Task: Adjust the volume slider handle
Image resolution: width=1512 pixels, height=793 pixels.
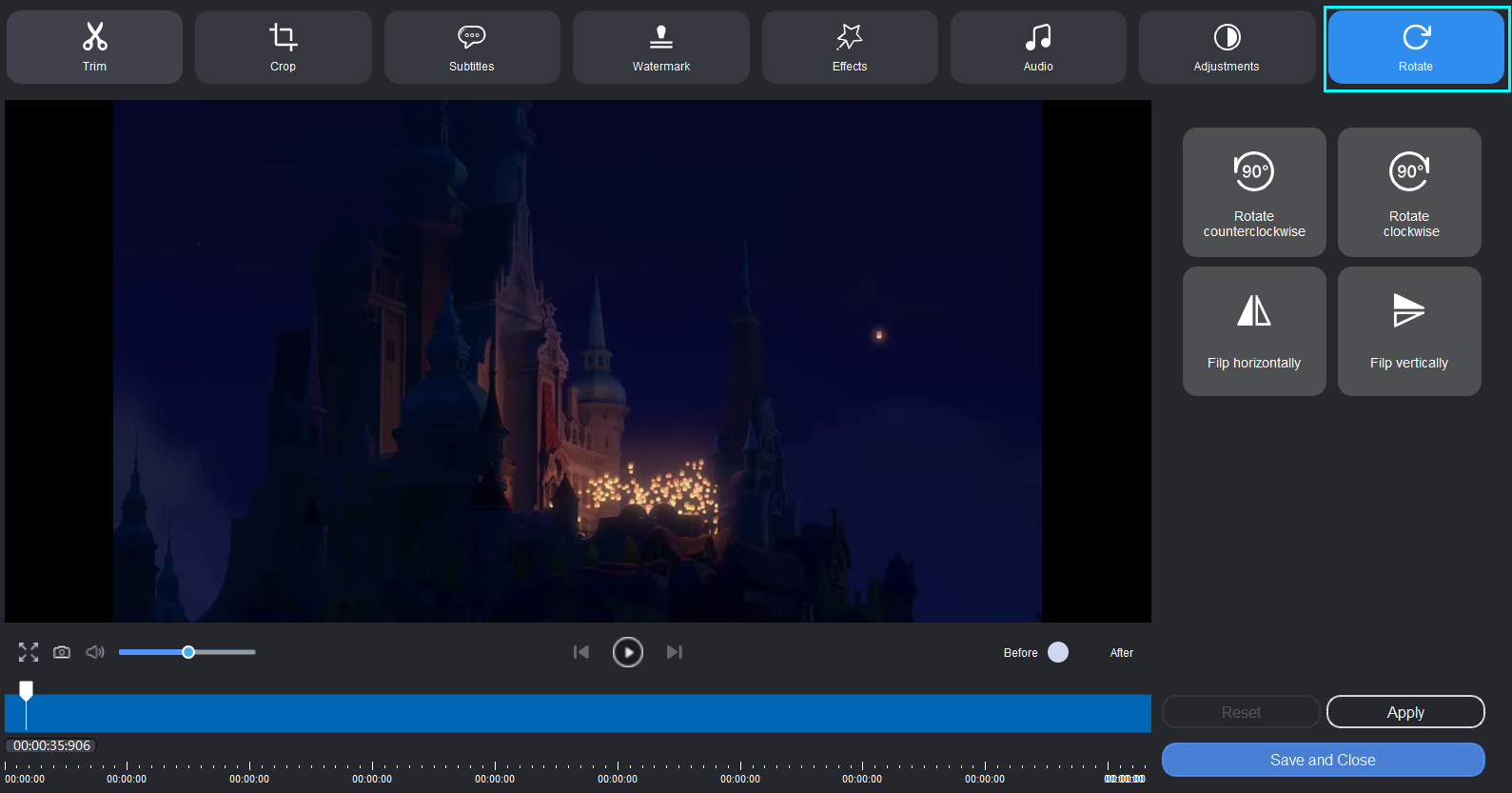Action: pos(188,652)
